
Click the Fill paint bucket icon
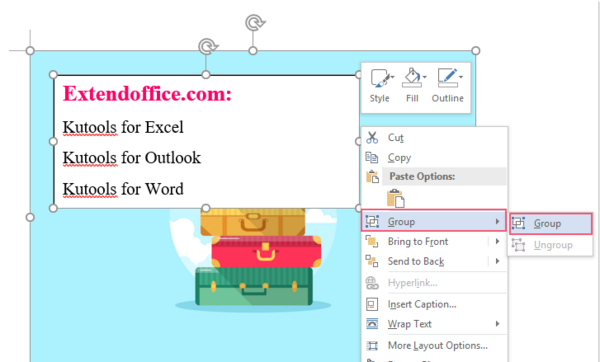point(411,77)
